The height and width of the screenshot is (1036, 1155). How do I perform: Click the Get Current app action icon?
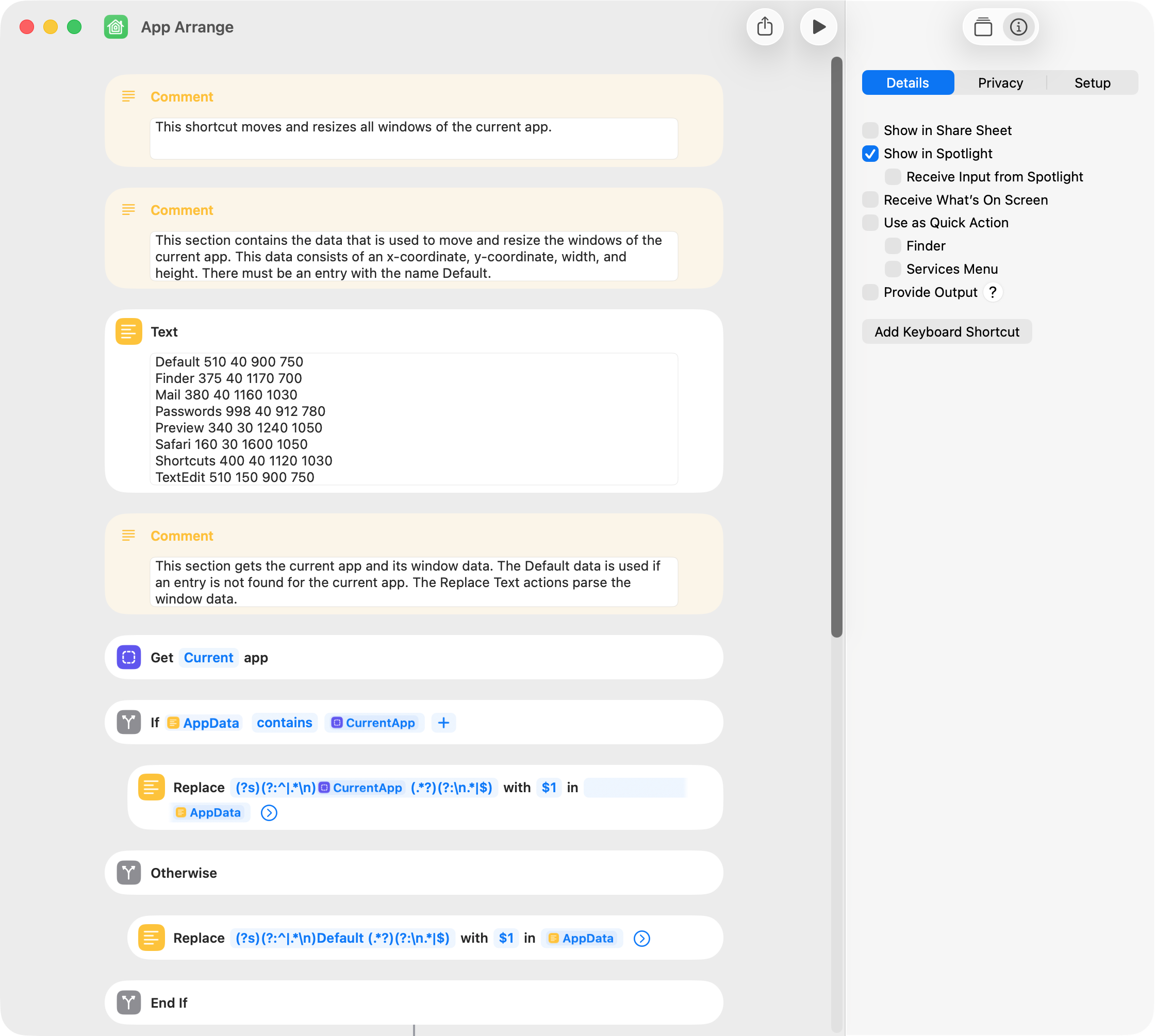coord(129,658)
